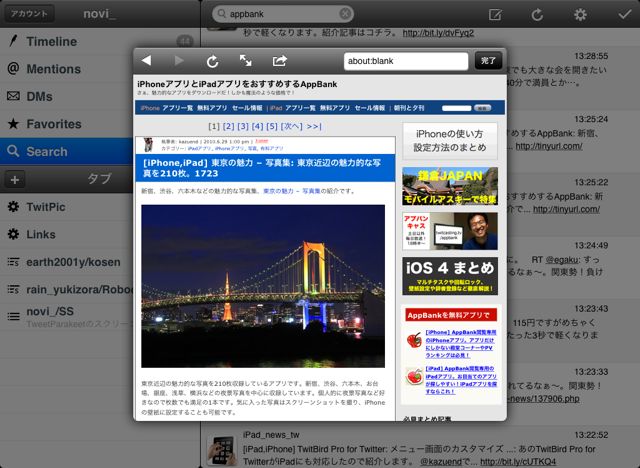Open the tinyurl.com link in 13:25:24 tweet

click(549, 146)
